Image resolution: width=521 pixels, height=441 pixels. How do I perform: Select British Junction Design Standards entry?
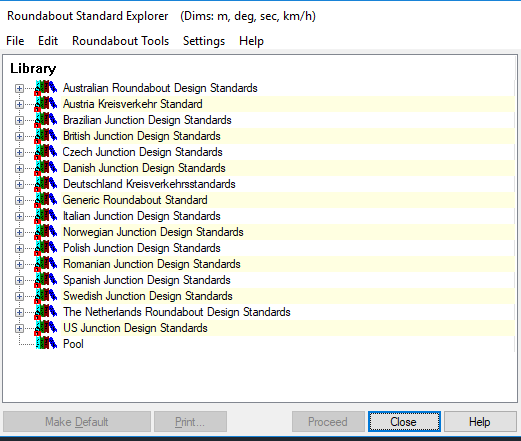(x=142, y=136)
